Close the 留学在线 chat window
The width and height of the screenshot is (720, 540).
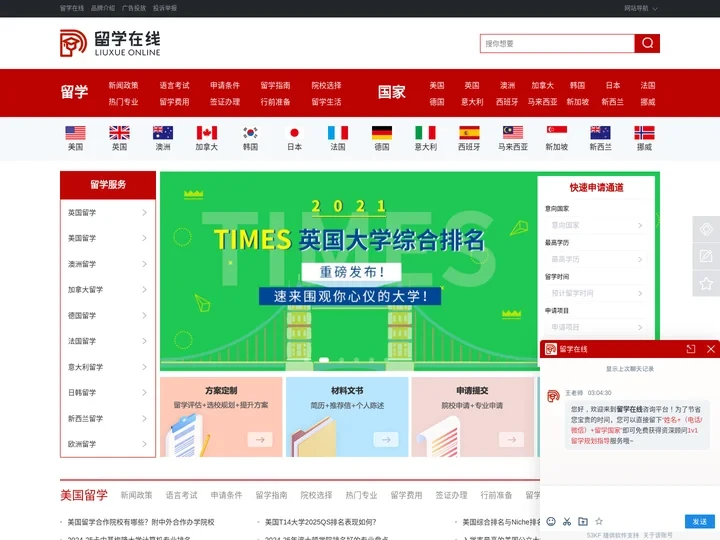click(711, 349)
